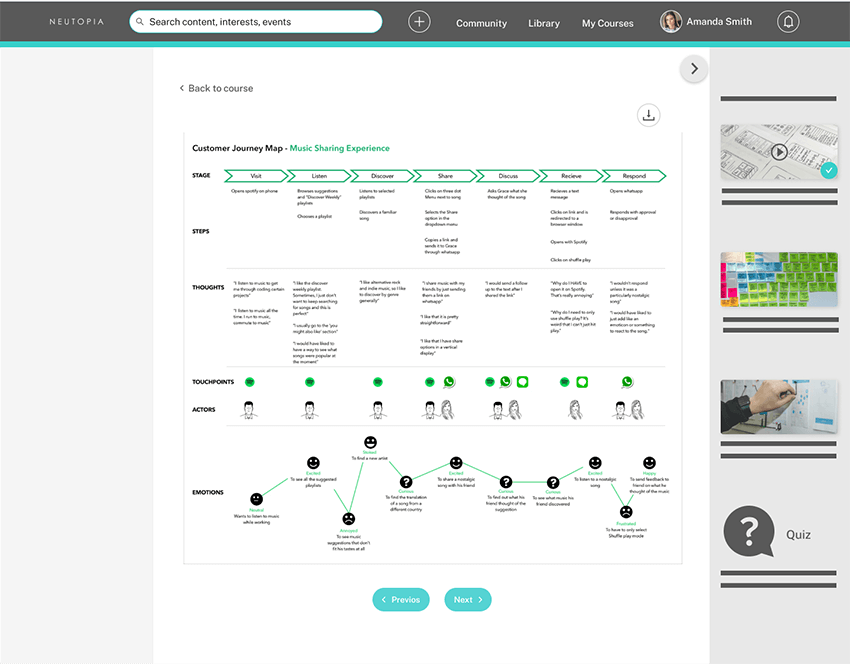Viewport: 850px width, 664px height.
Task: Click the plus icon in header
Action: tap(419, 22)
